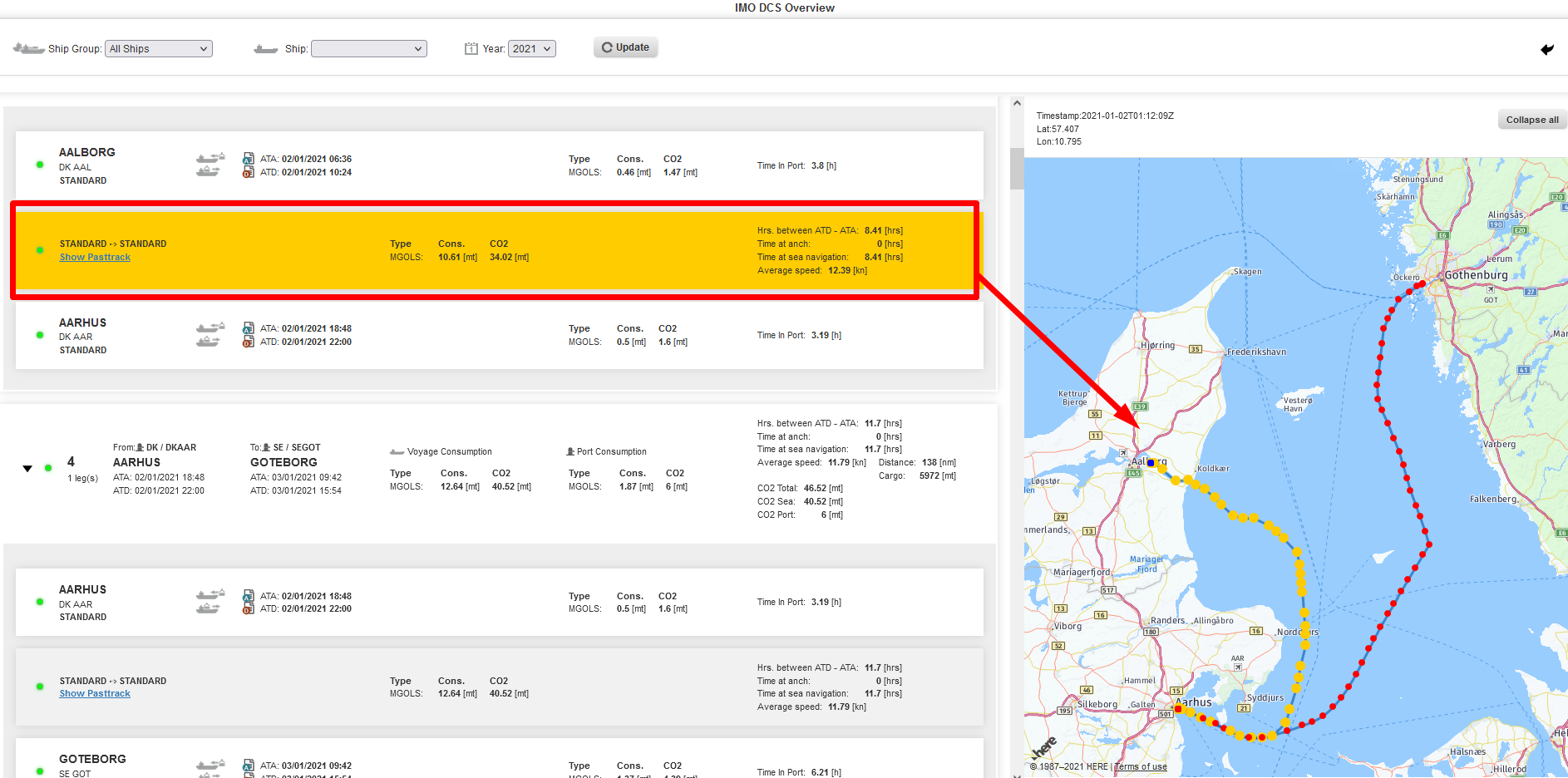Click CO2 Total 46.52 mt value
Image resolution: width=1568 pixels, height=778 pixels.
coord(823,488)
